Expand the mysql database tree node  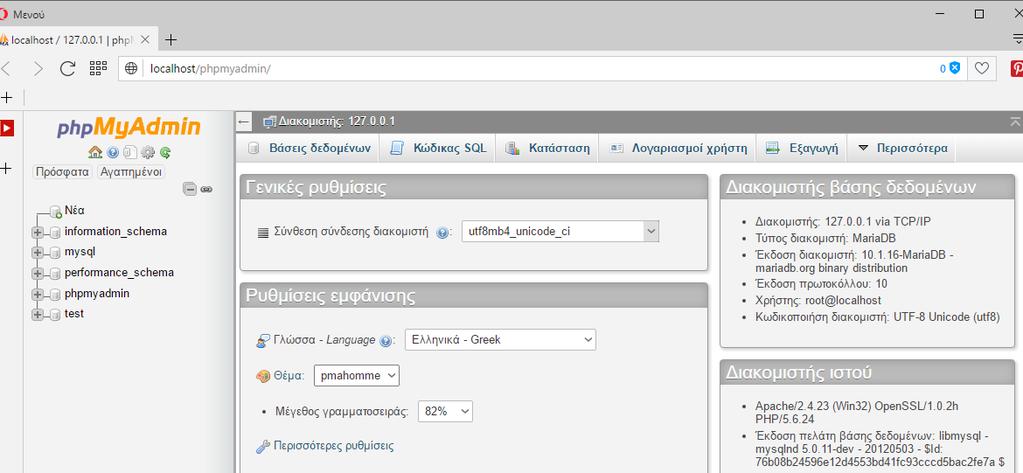[37, 252]
